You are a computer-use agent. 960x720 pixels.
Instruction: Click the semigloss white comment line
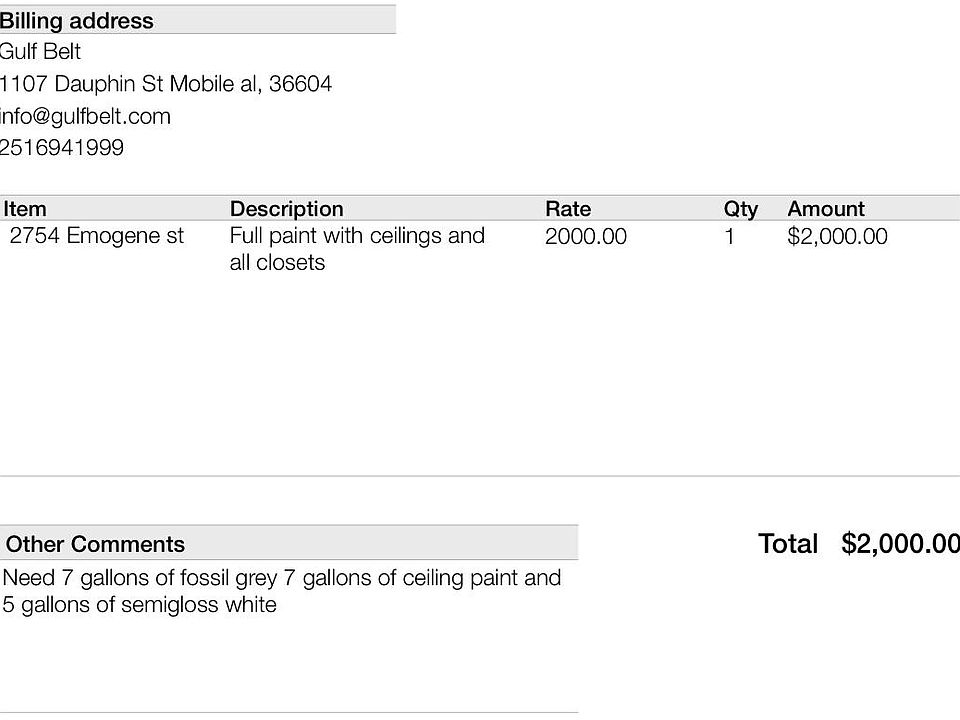coord(140,605)
